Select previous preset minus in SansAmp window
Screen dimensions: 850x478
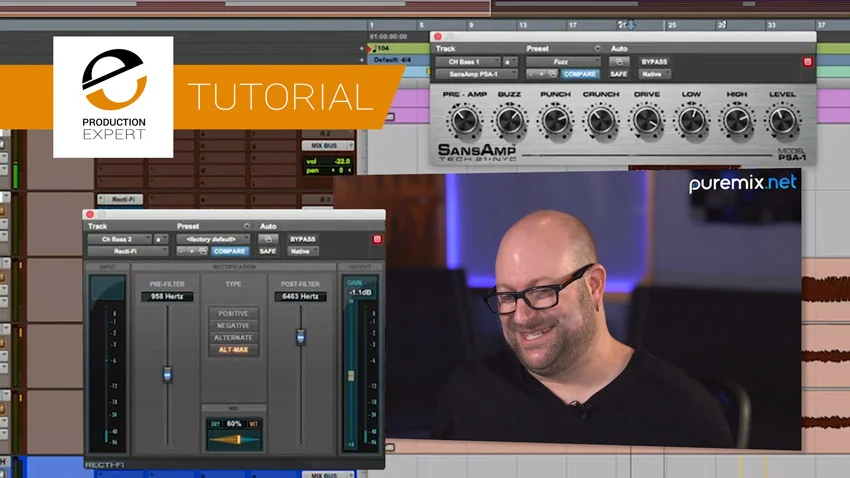click(x=531, y=74)
